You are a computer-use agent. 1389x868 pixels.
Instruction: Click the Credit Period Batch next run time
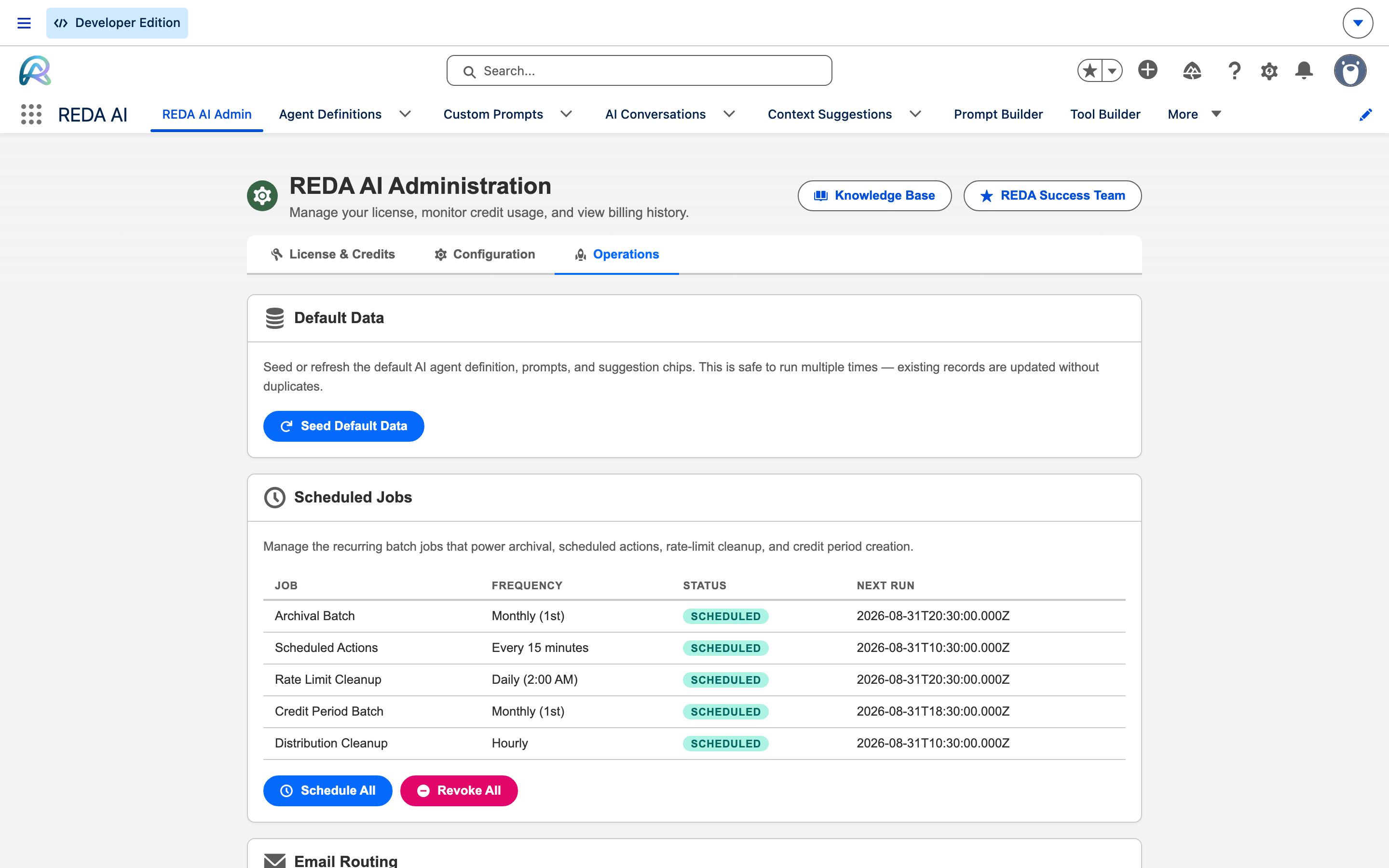pos(933,711)
